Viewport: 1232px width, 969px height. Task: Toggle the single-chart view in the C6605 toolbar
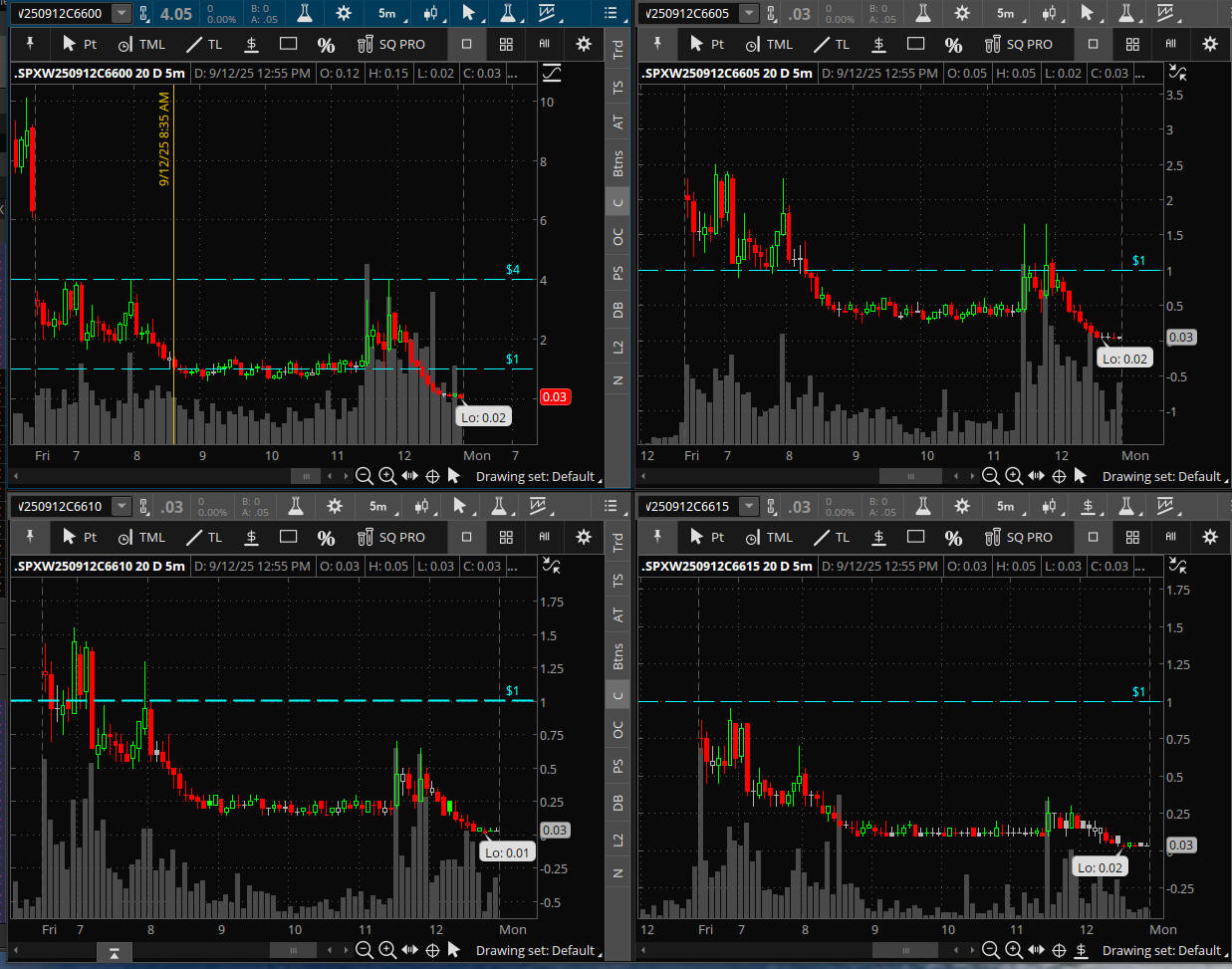tap(1093, 44)
